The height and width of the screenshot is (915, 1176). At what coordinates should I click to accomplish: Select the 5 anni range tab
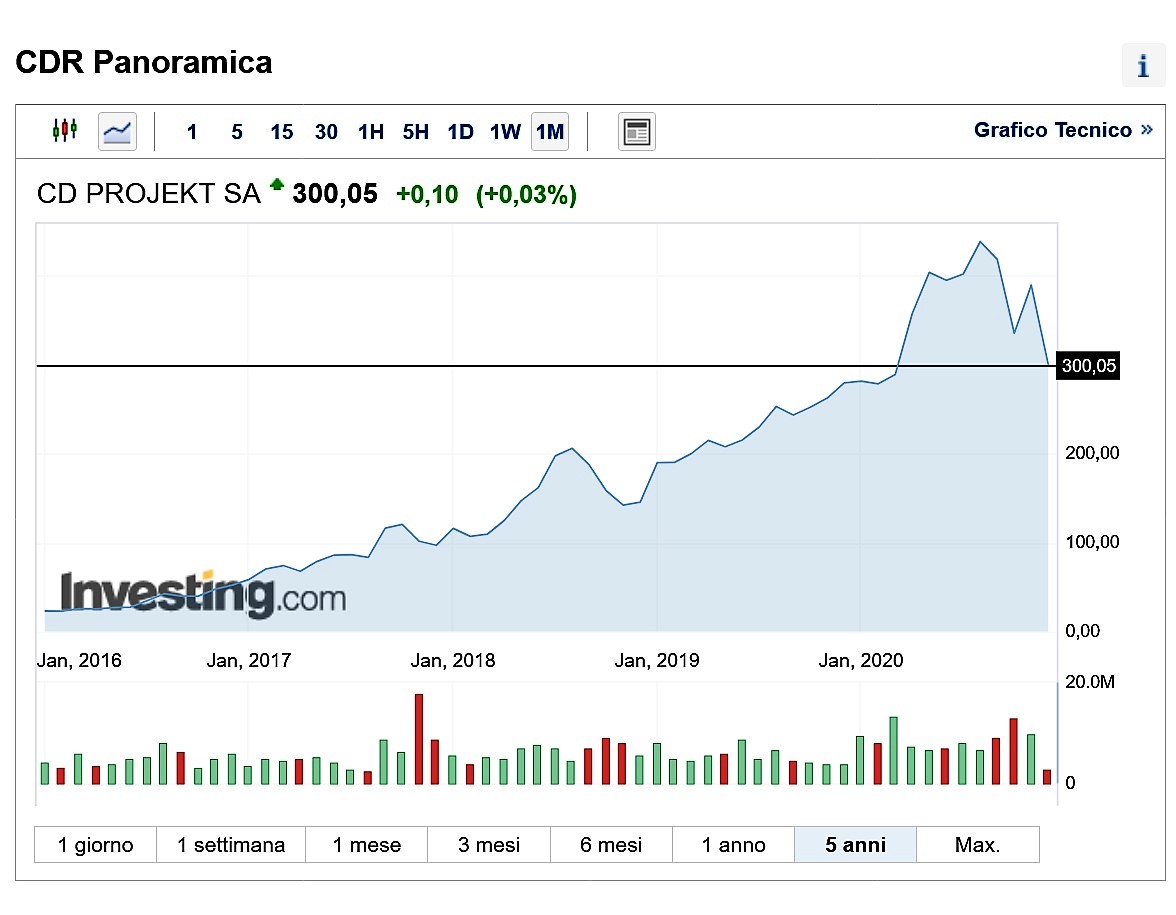point(855,845)
